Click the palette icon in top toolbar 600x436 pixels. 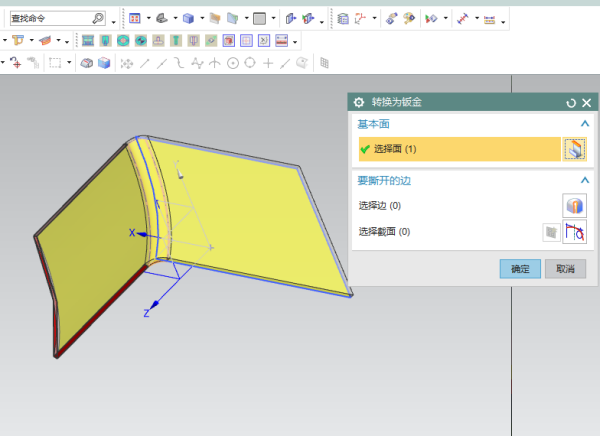point(409,18)
